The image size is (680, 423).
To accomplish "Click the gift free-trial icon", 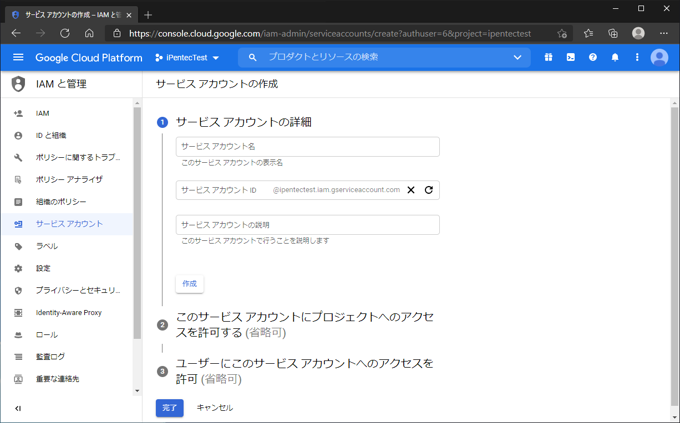I will (x=549, y=57).
